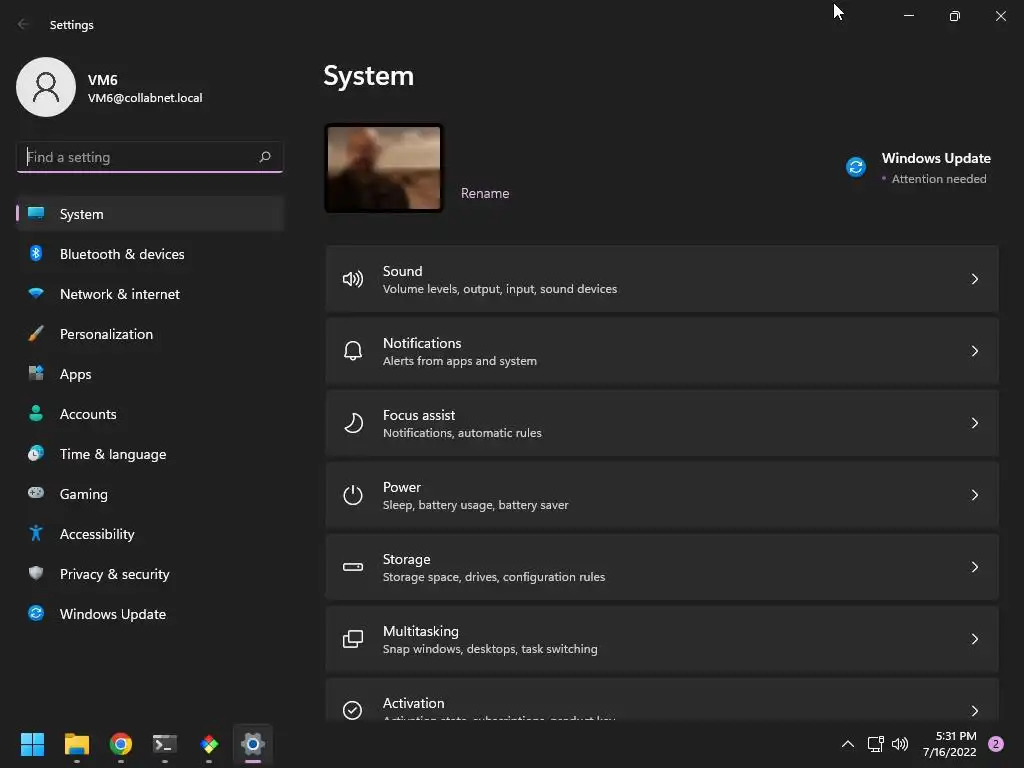
Task: Click the Focus assist moon icon
Action: pos(353,423)
